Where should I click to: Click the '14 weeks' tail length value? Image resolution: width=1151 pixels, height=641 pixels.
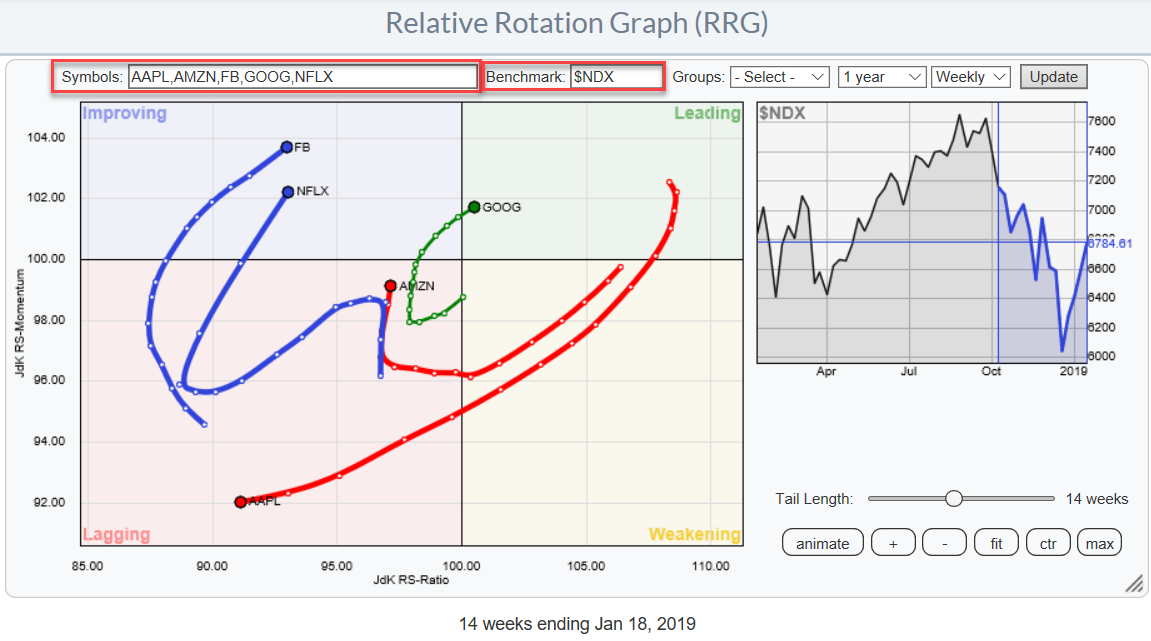point(1097,499)
